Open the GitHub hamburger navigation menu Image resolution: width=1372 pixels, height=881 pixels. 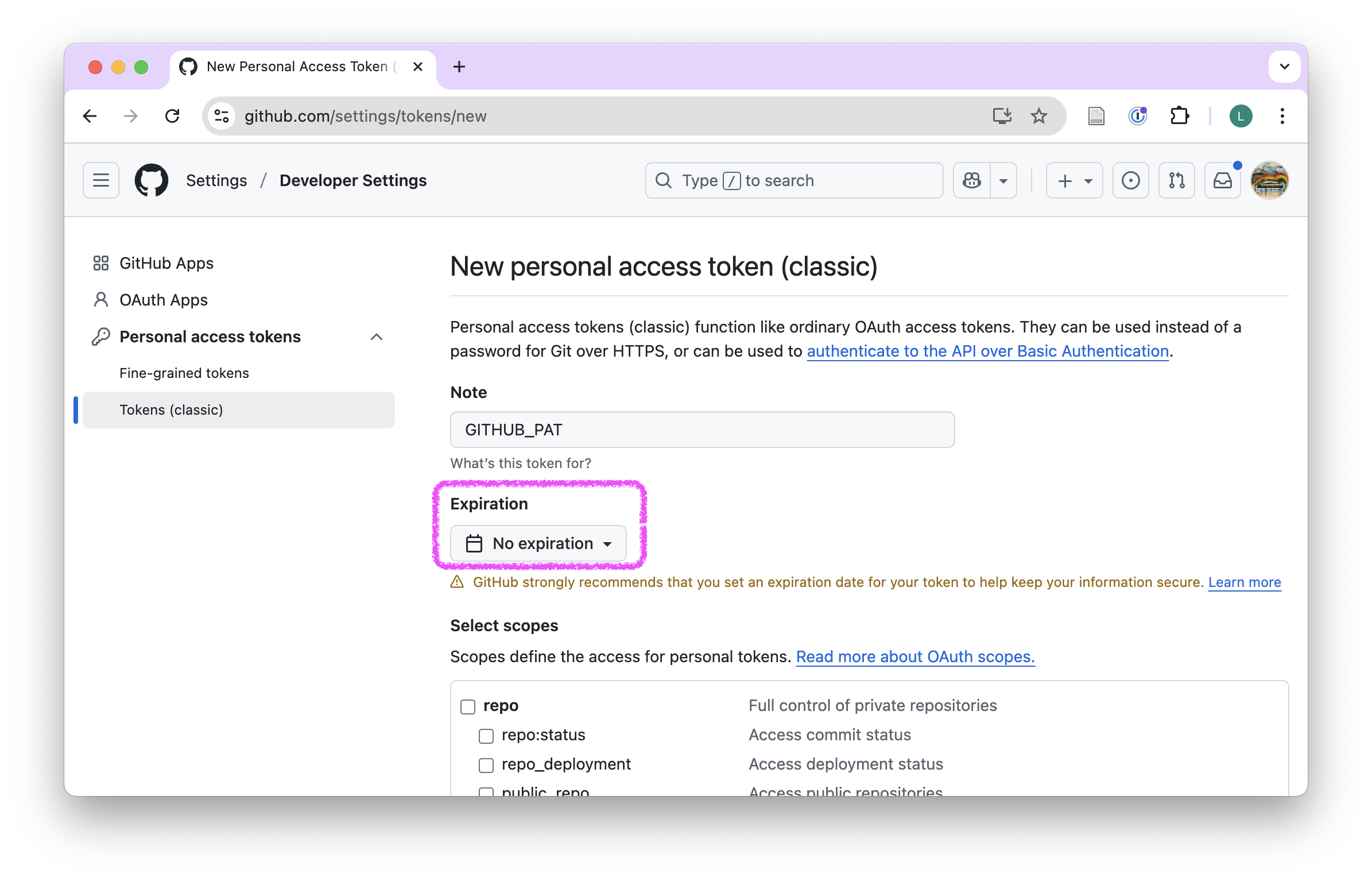click(101, 180)
